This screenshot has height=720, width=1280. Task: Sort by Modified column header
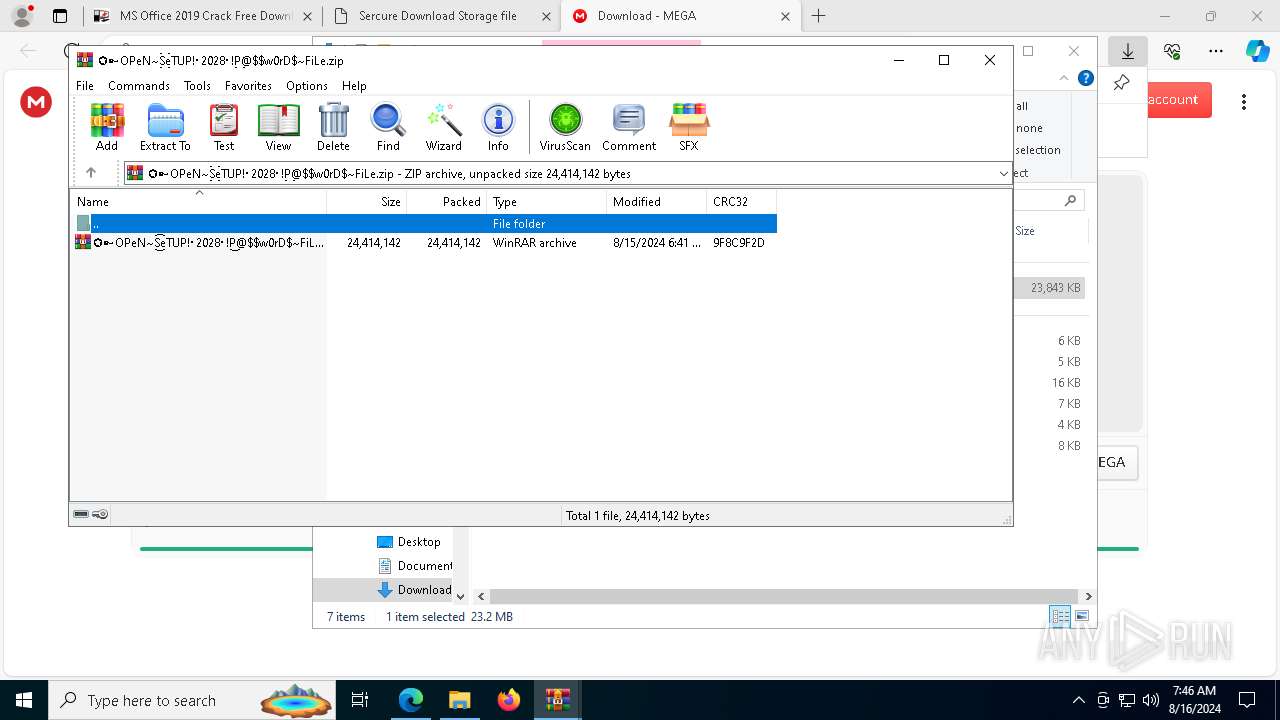pyautogui.click(x=657, y=201)
